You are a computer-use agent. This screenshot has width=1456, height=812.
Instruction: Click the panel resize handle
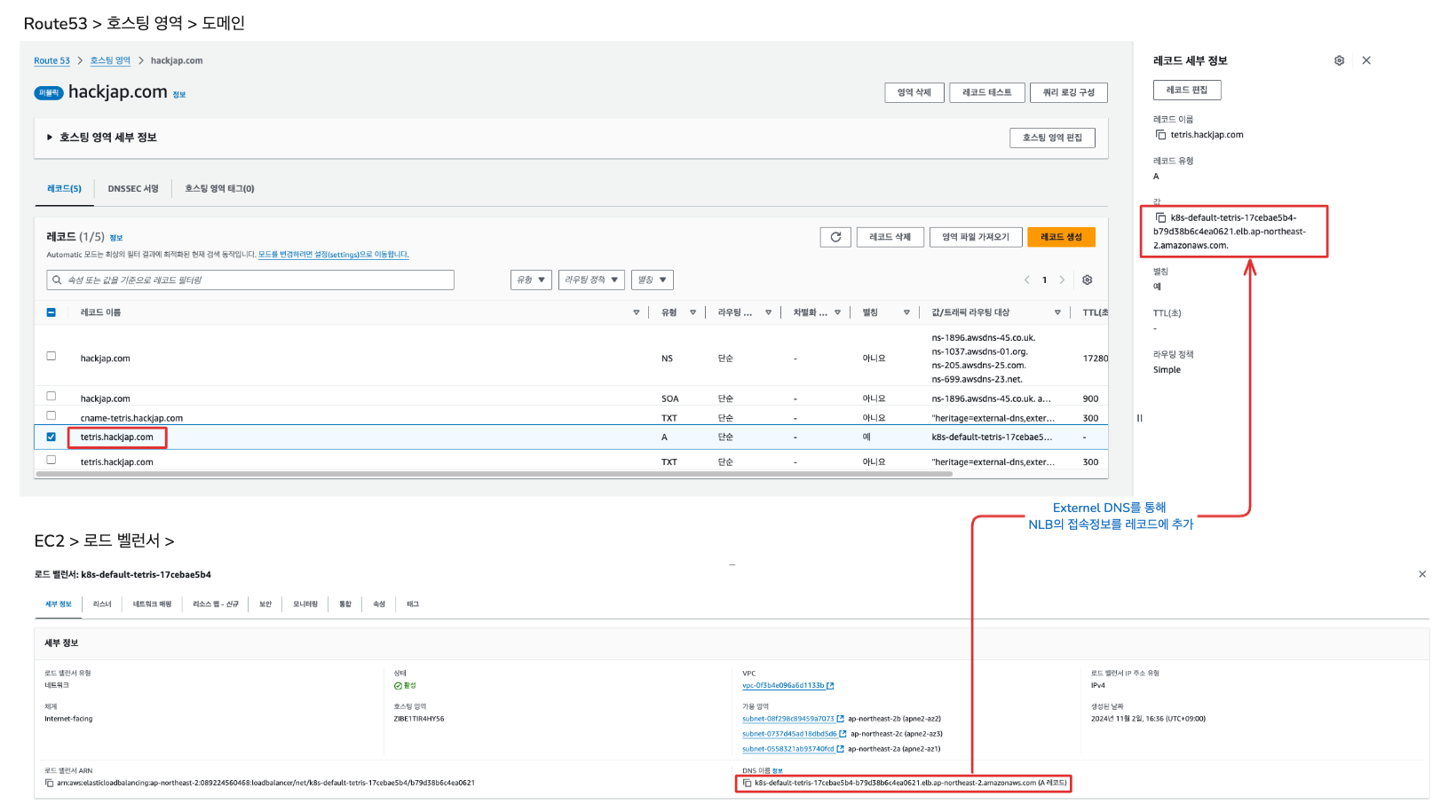pos(1139,418)
